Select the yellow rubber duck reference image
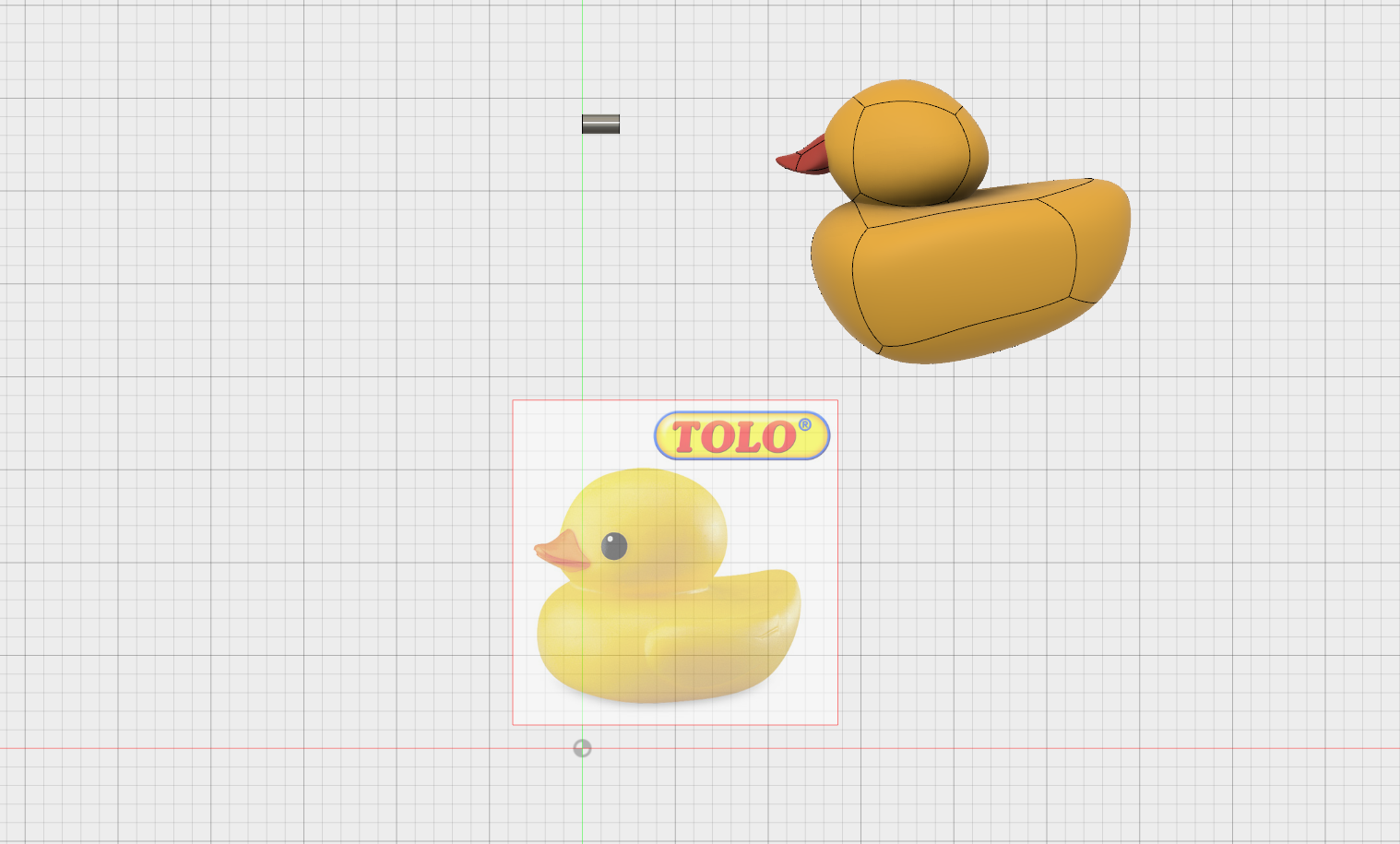The height and width of the screenshot is (844, 1400). coord(675,563)
